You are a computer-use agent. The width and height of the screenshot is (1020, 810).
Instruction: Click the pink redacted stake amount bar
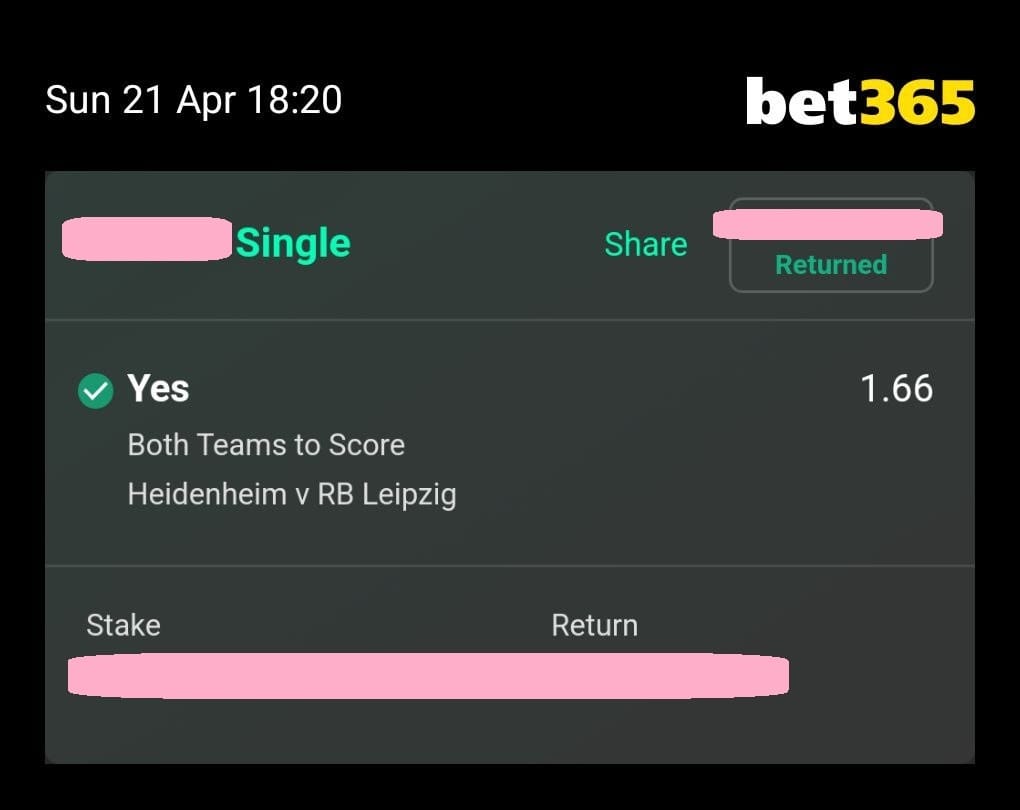click(429, 676)
